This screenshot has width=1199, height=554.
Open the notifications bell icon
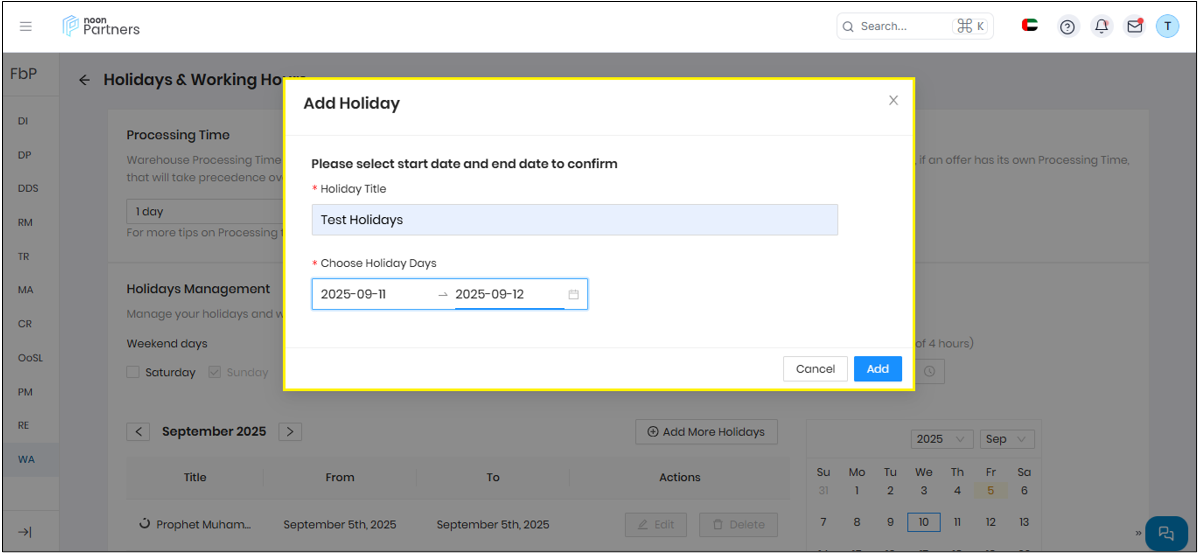pos(1101,27)
